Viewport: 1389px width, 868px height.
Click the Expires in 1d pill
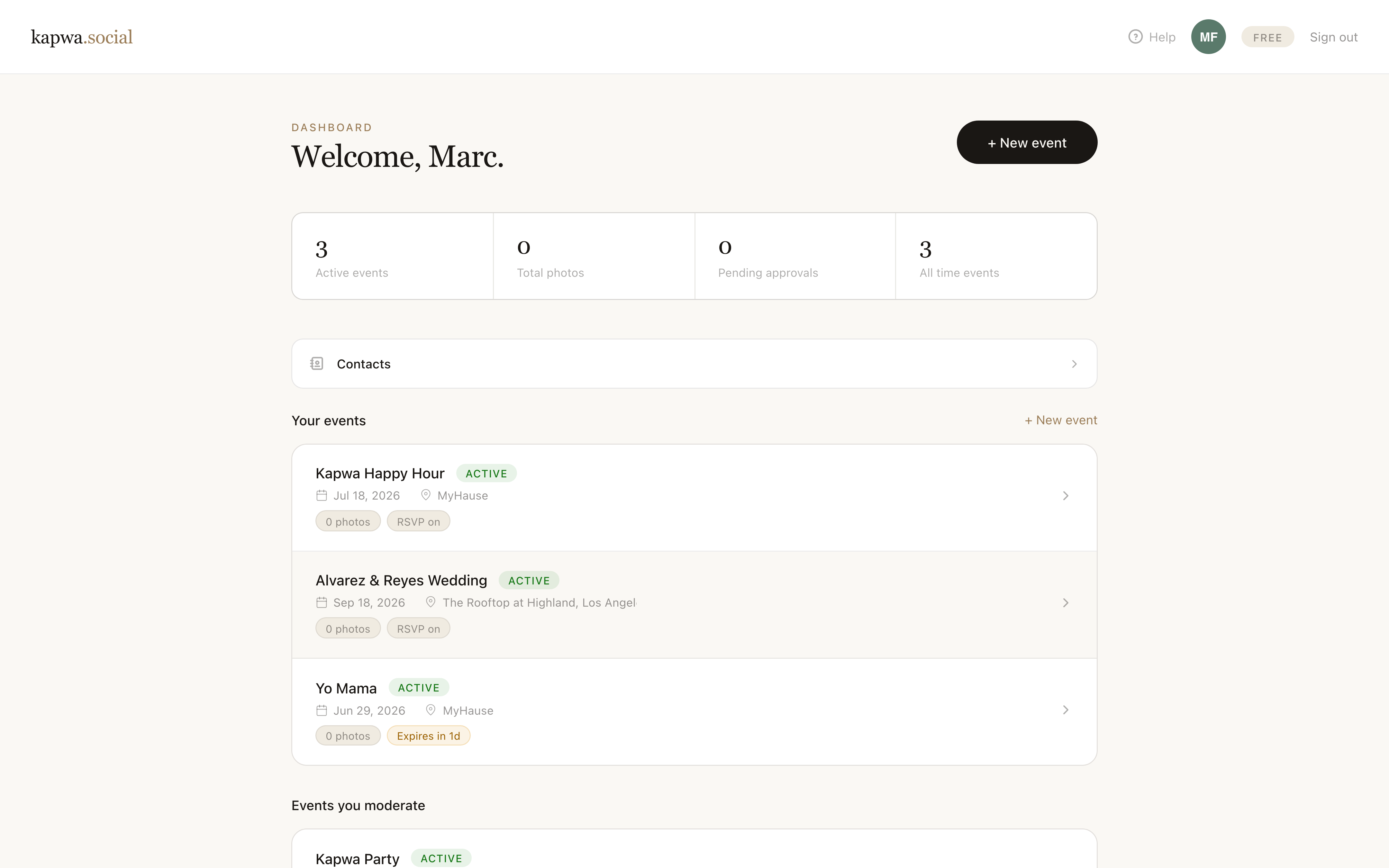pyautogui.click(x=428, y=736)
